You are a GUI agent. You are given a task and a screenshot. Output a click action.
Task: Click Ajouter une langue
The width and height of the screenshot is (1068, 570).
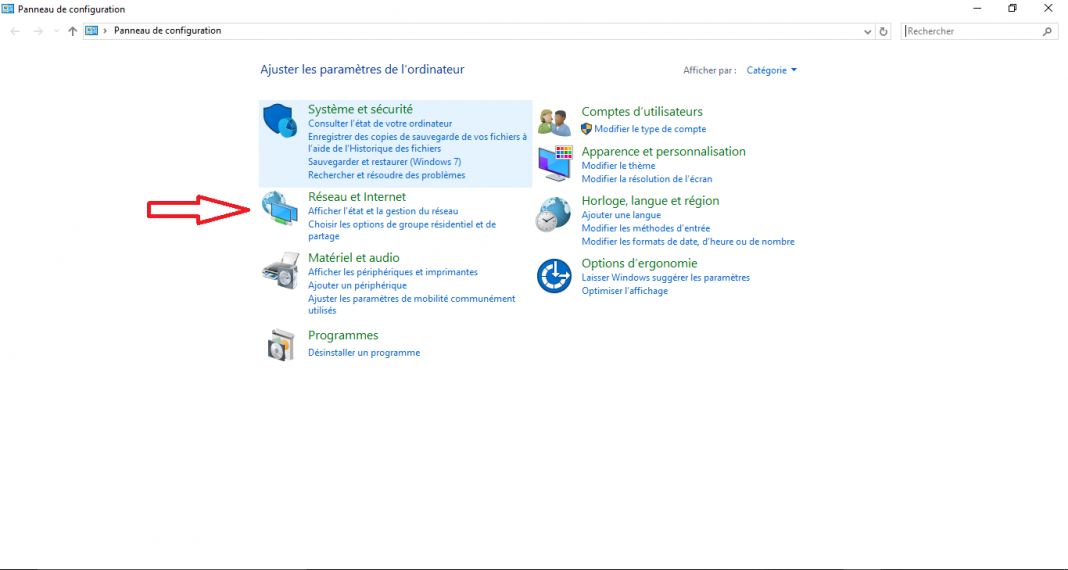click(621, 215)
